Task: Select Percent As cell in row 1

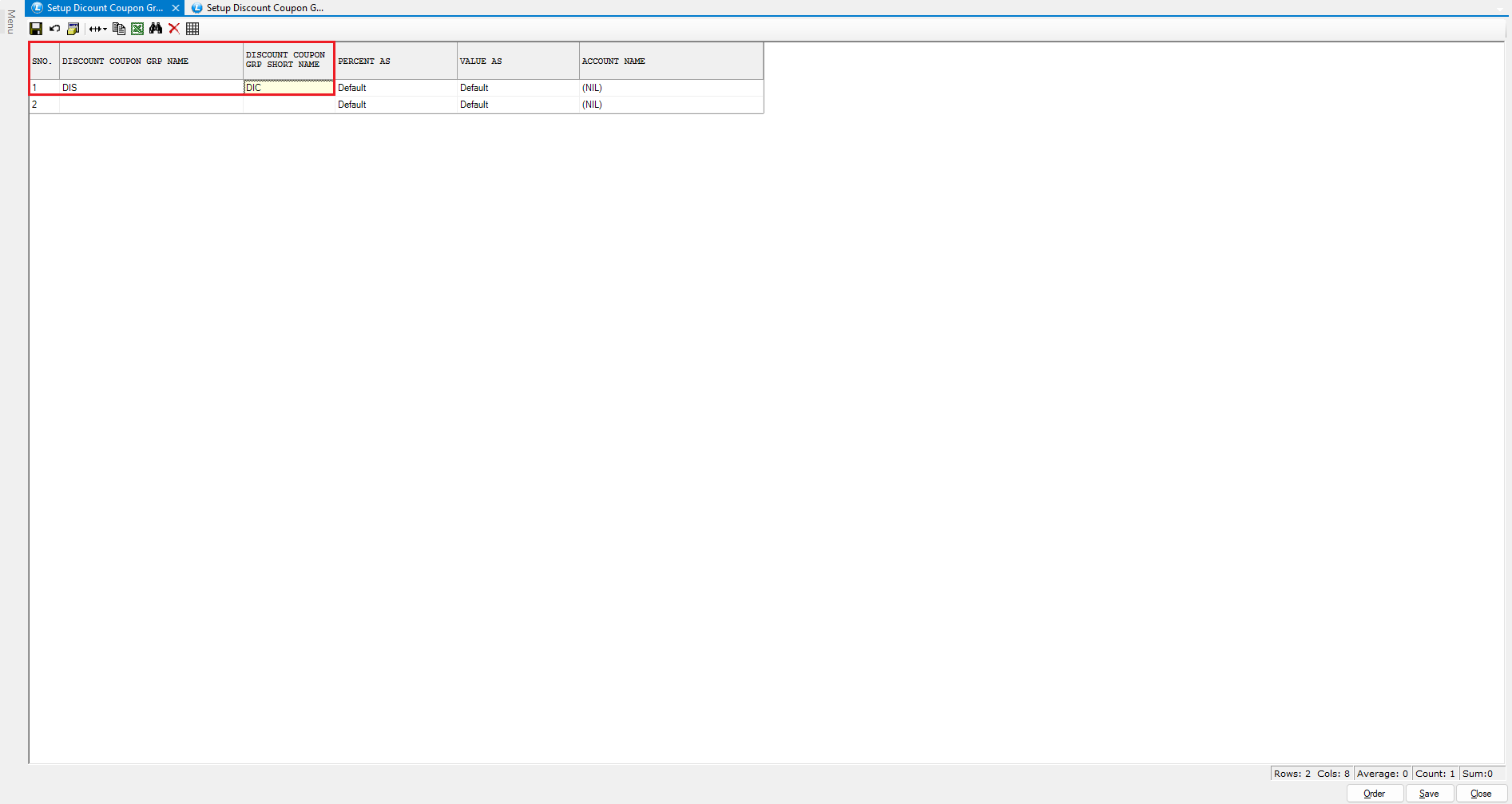Action: 395,88
